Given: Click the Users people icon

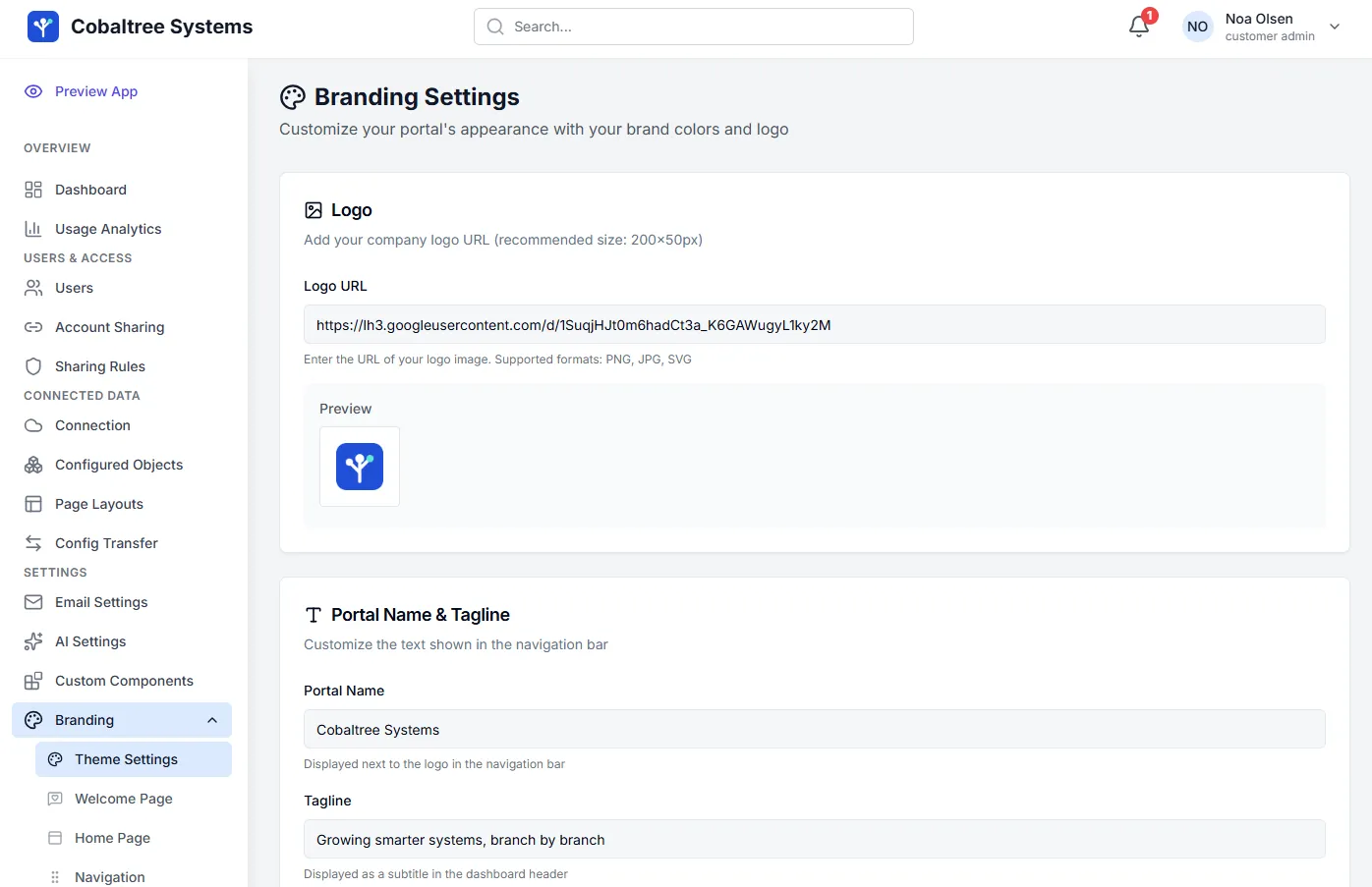Looking at the screenshot, I should (33, 288).
